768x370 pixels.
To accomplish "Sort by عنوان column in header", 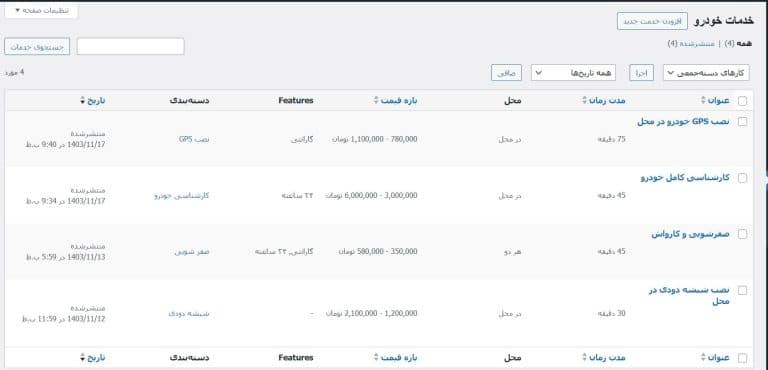I will [715, 100].
